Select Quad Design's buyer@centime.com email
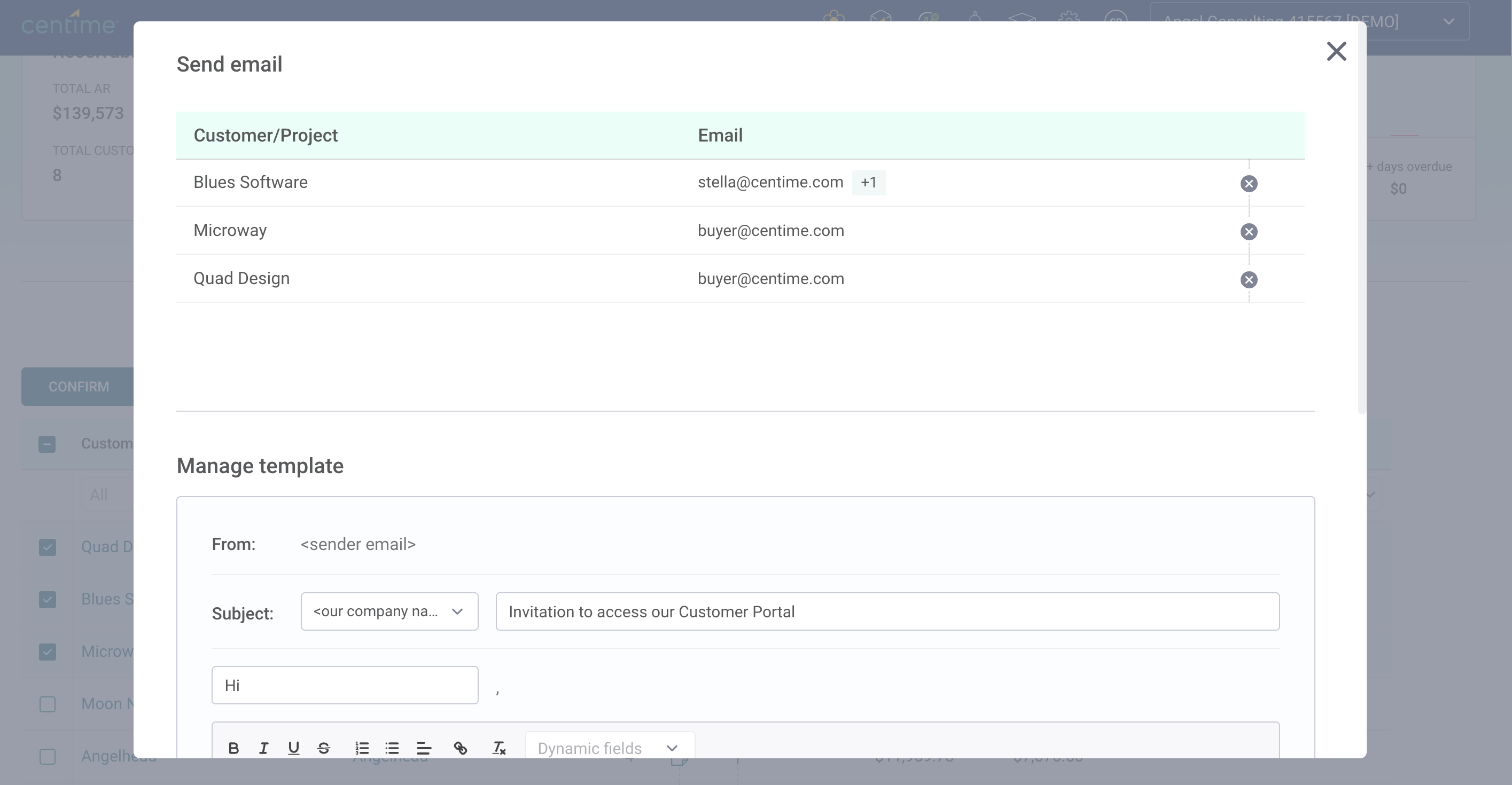1512x785 pixels. [770, 279]
